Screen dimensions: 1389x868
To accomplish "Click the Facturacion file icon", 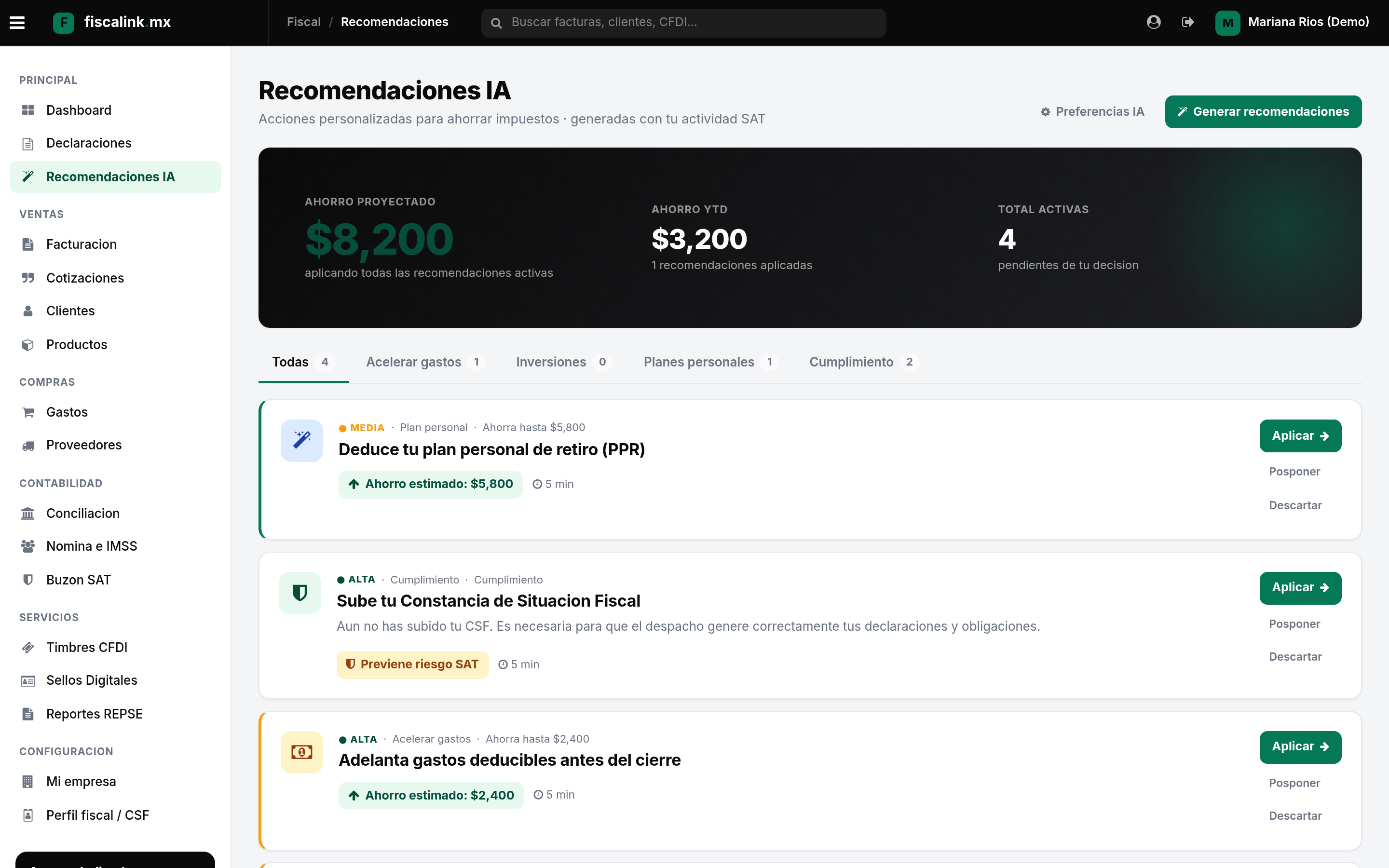I will tap(27, 244).
